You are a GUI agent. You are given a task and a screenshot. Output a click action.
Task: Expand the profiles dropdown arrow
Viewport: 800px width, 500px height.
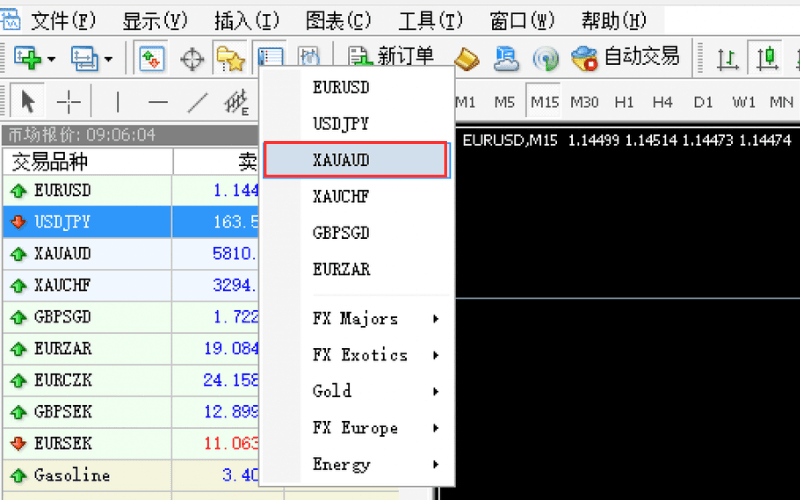(x=108, y=59)
